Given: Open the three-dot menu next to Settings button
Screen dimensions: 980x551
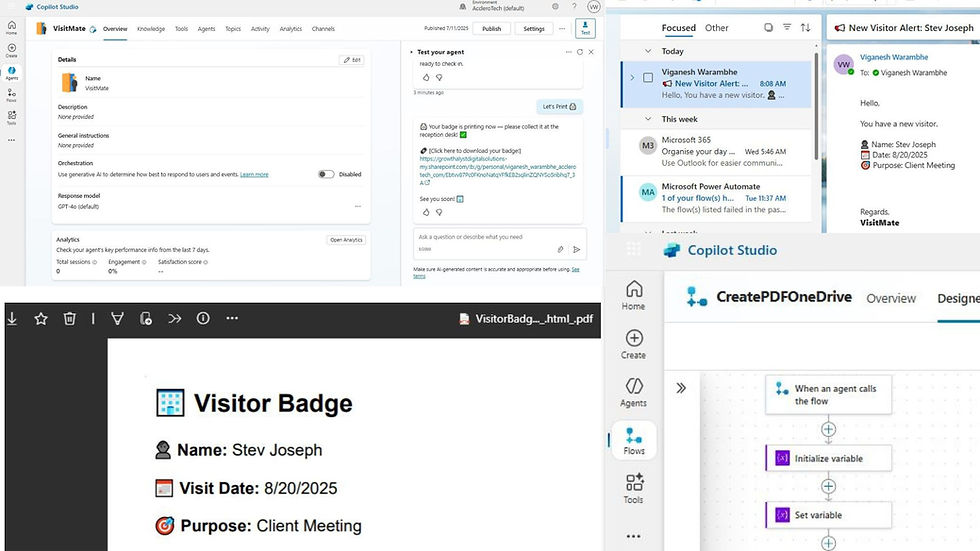Looking at the screenshot, I should (562, 29).
